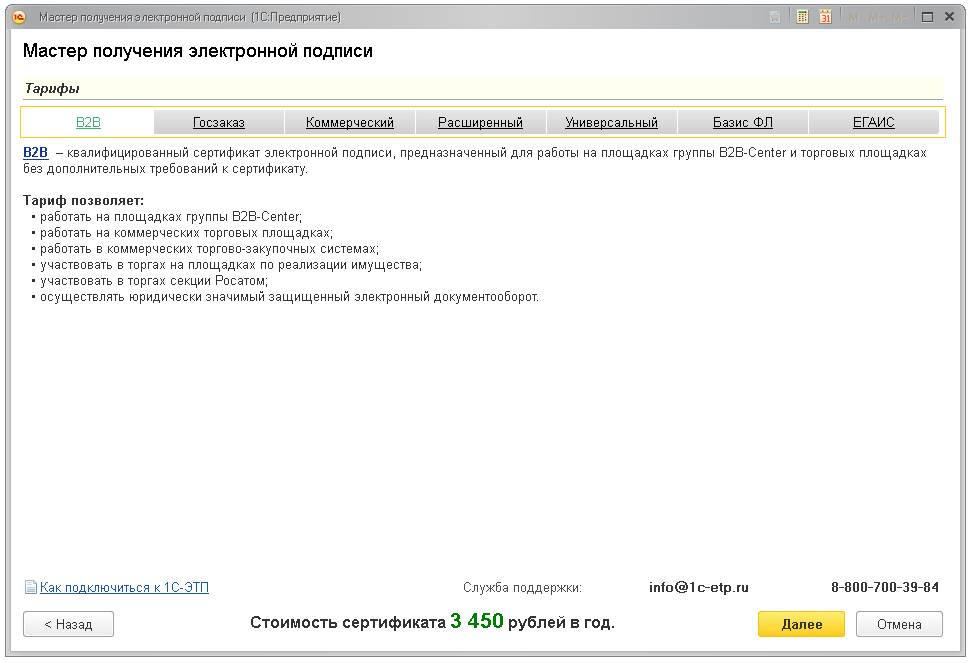This screenshot has width=972, height=663.
Task: Click the document icon beside Как подключиться
Action: coord(30,587)
